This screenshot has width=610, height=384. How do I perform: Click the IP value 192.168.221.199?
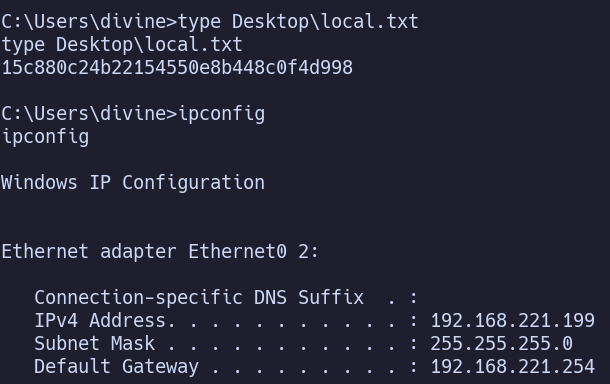pyautogui.click(x=513, y=321)
